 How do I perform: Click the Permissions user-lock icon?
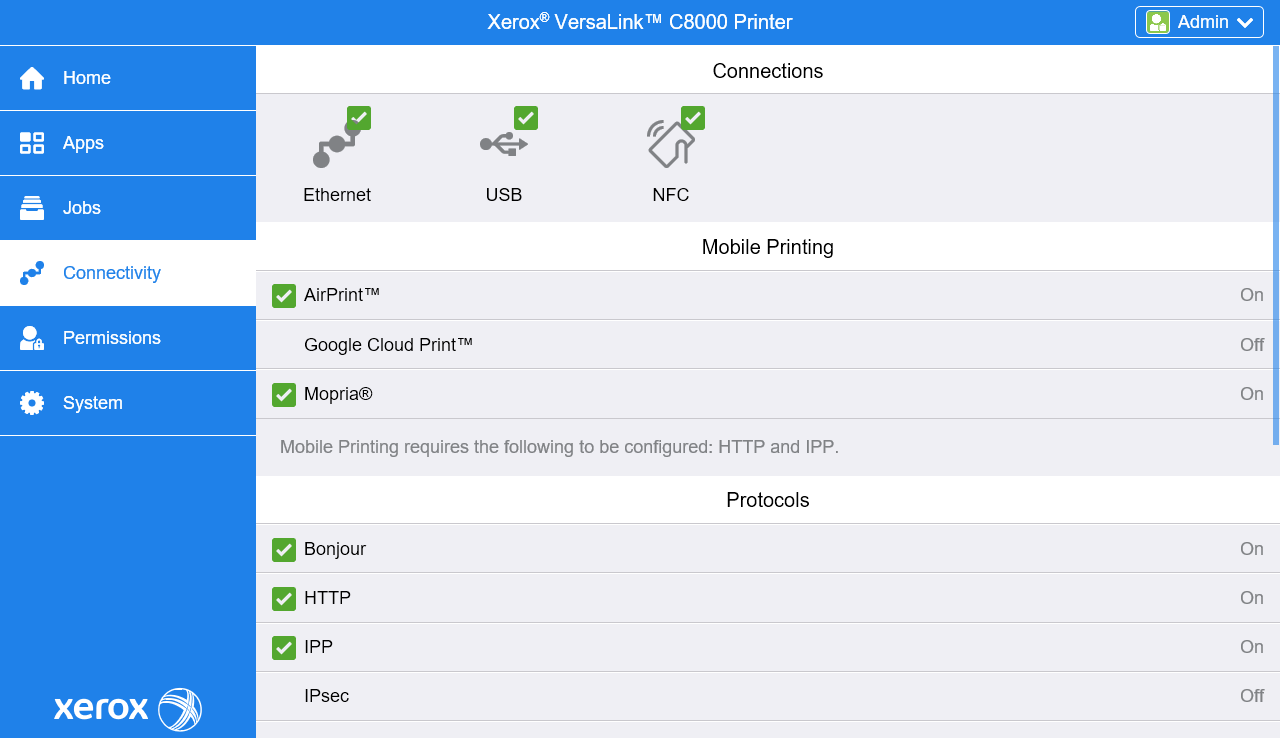click(32, 338)
